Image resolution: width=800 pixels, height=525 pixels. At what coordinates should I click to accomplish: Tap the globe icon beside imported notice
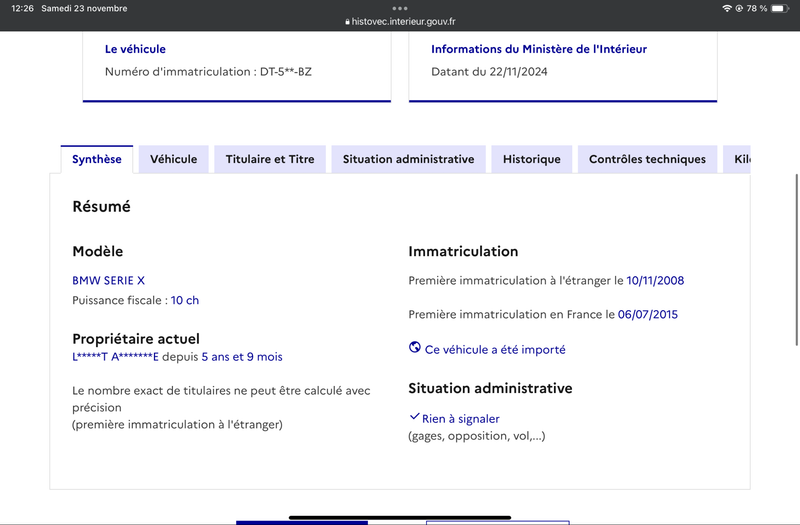pyautogui.click(x=415, y=347)
